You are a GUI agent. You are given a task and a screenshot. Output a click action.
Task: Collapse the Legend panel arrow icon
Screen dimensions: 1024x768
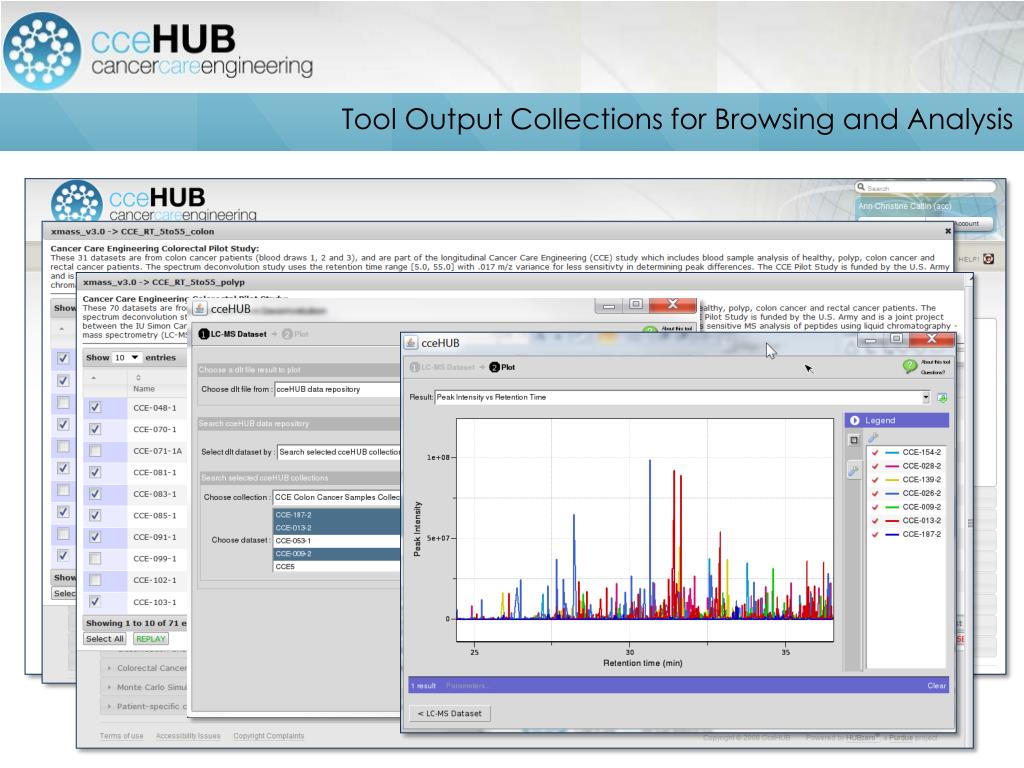(x=854, y=421)
